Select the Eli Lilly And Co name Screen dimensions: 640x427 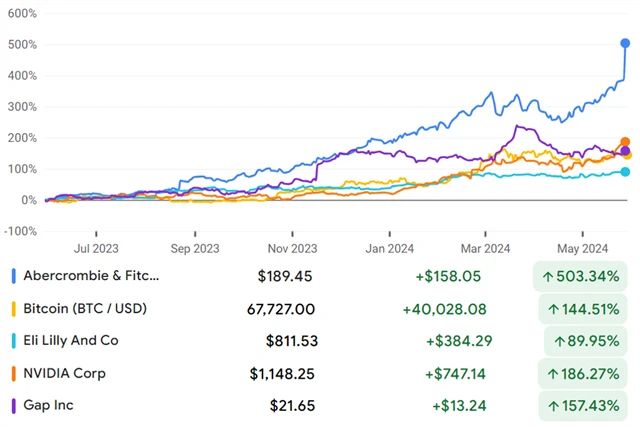74,341
